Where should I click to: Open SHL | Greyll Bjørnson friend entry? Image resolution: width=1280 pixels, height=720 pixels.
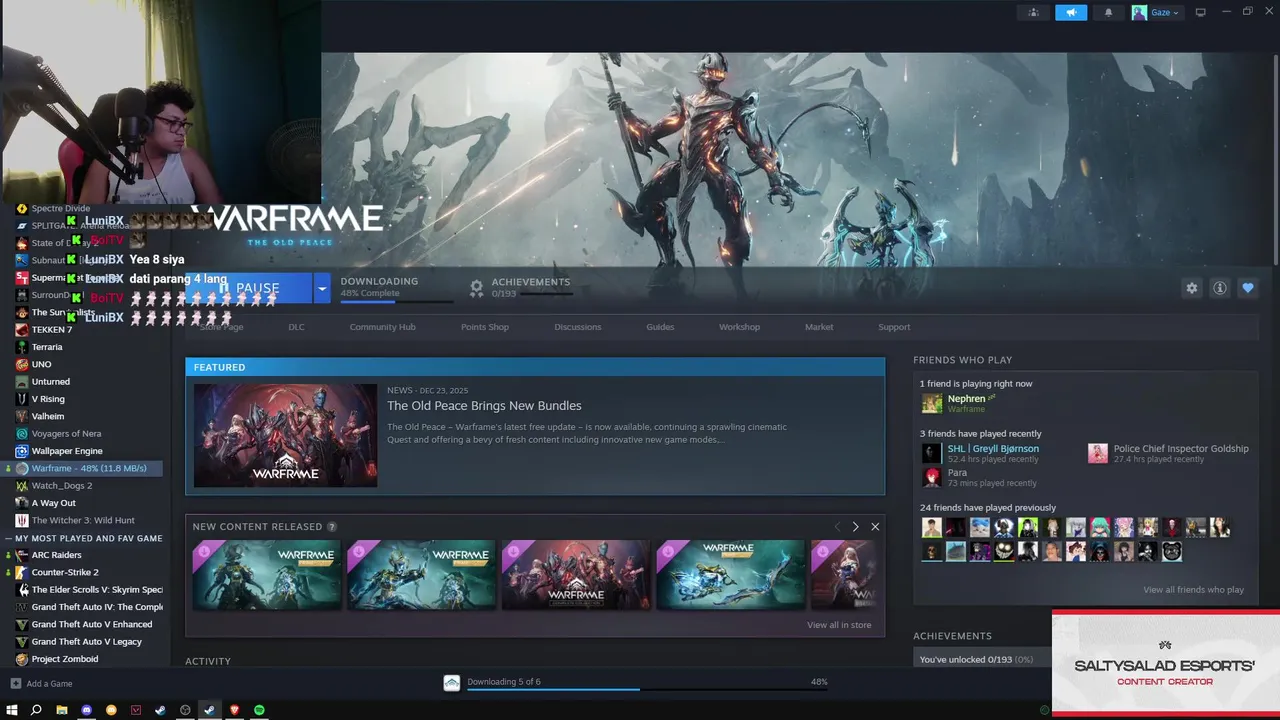tap(993, 448)
